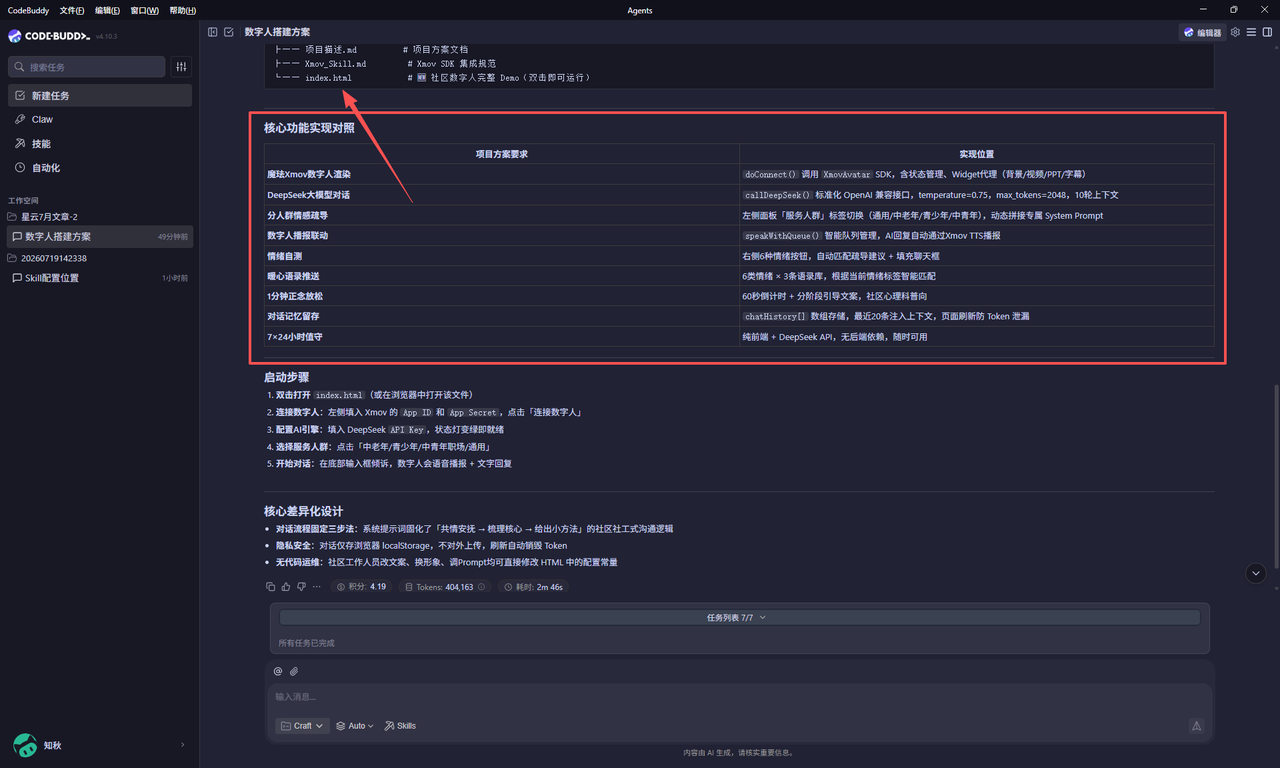Screen dimensions: 1280x768
Task: Open the three-line menu in top bar
Action: 1251,32
